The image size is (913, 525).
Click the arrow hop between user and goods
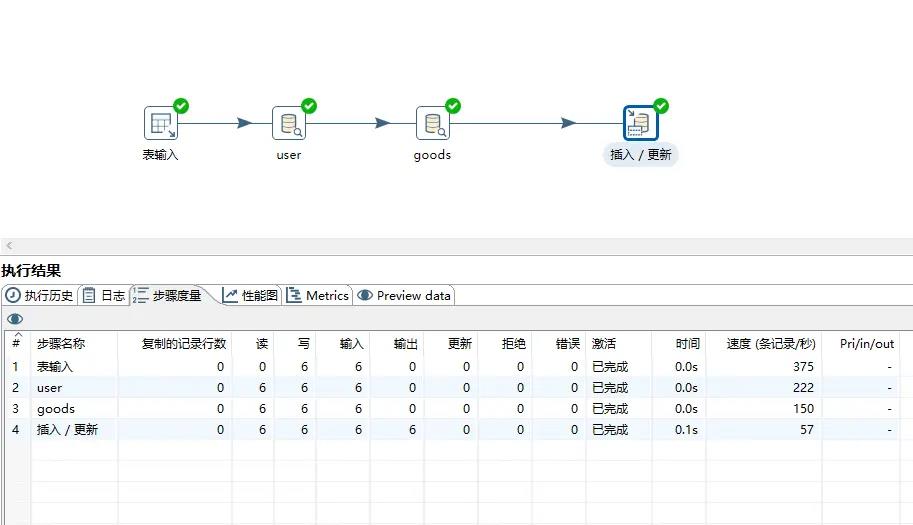[x=382, y=123]
